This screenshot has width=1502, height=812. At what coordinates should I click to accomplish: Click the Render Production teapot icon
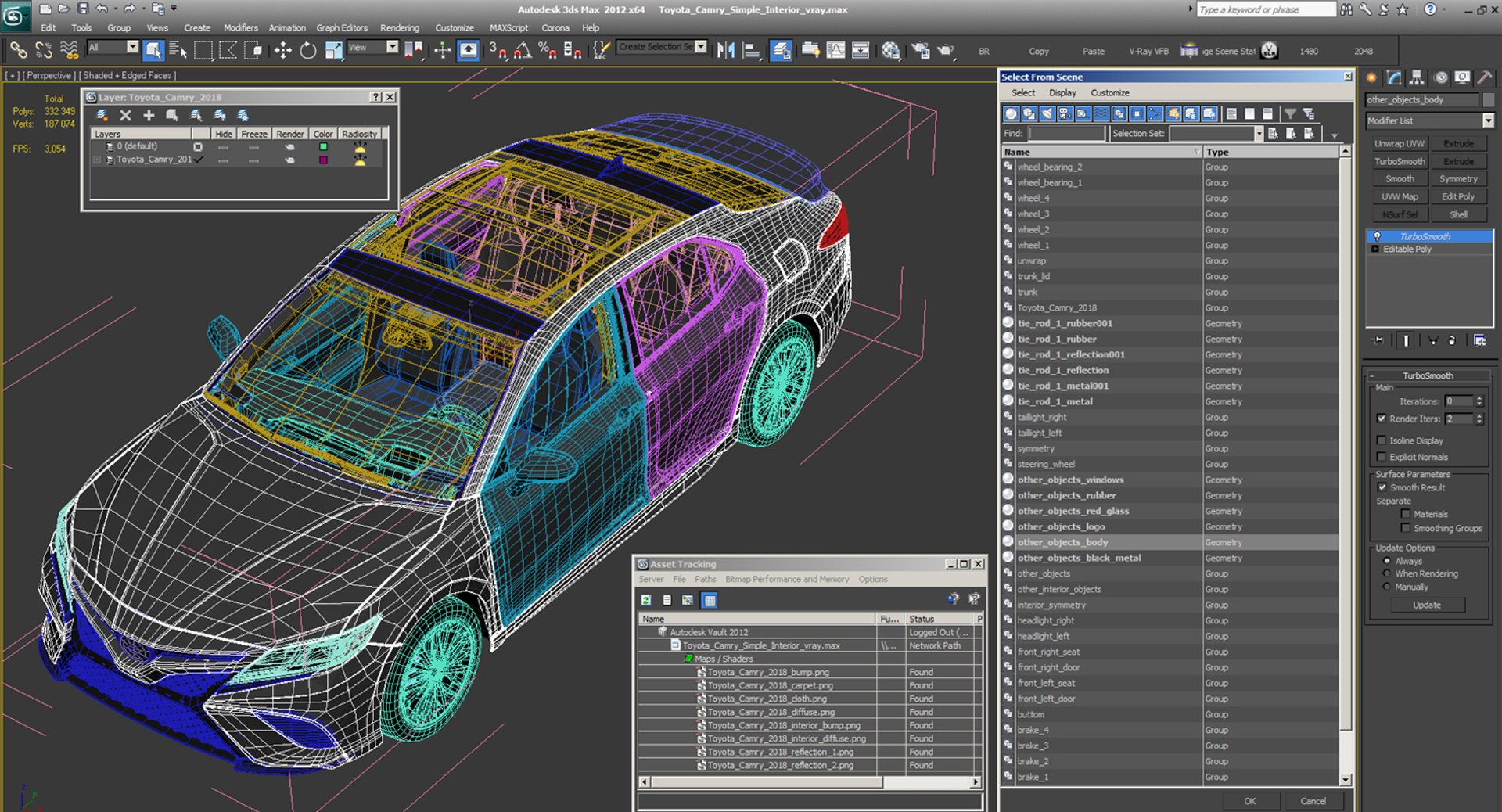point(946,51)
